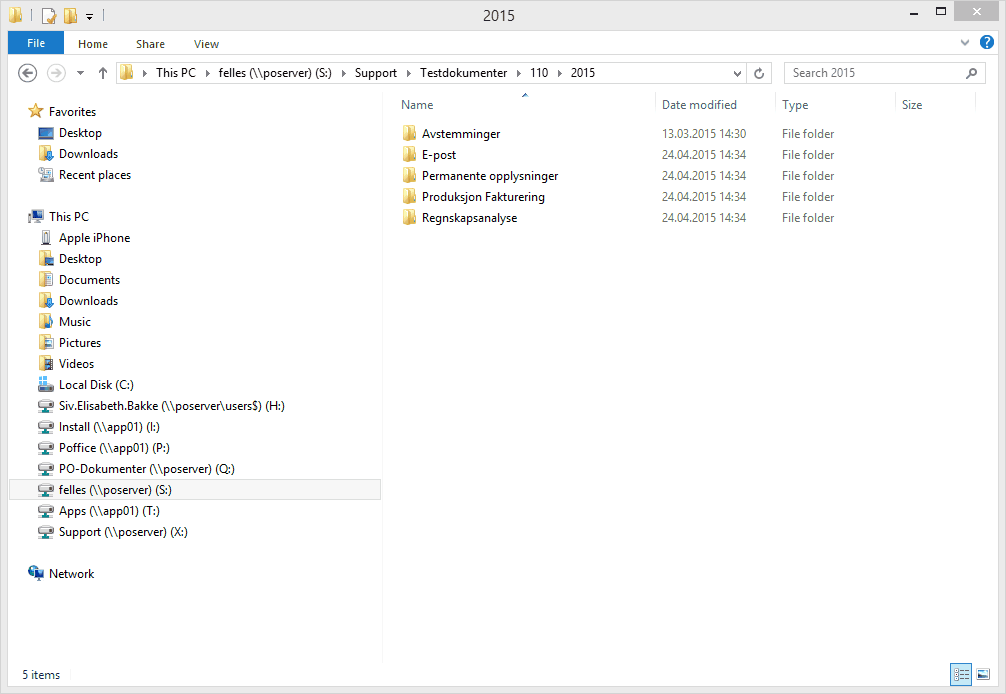Open the File menu tab

point(36,43)
